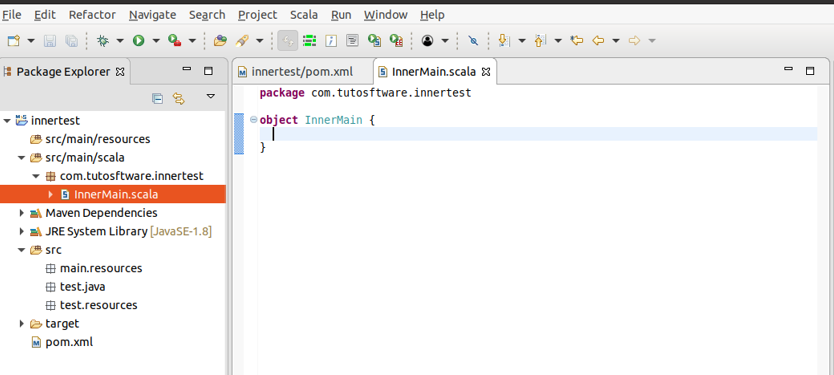Open the New wizard dropdown arrow

[31, 40]
